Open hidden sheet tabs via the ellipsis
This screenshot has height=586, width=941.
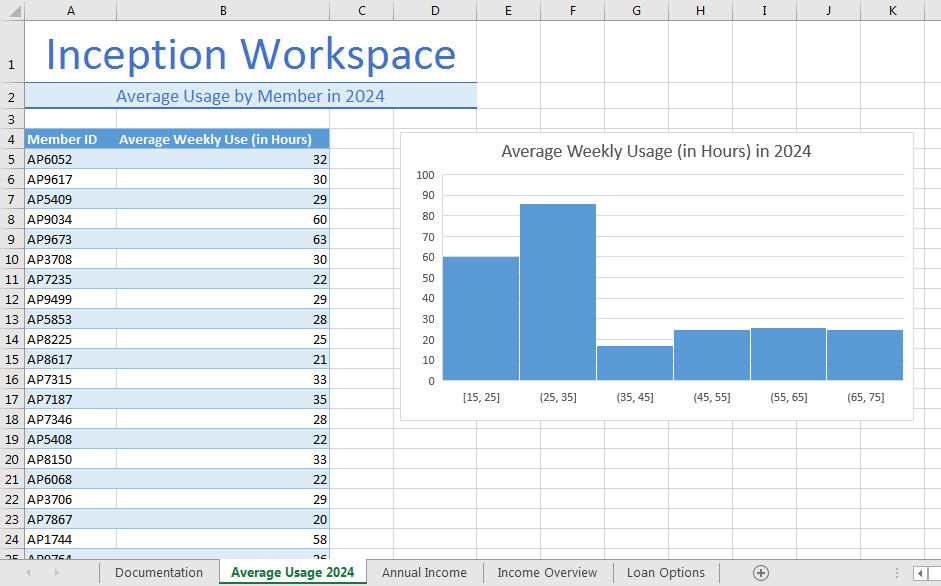click(x=898, y=572)
